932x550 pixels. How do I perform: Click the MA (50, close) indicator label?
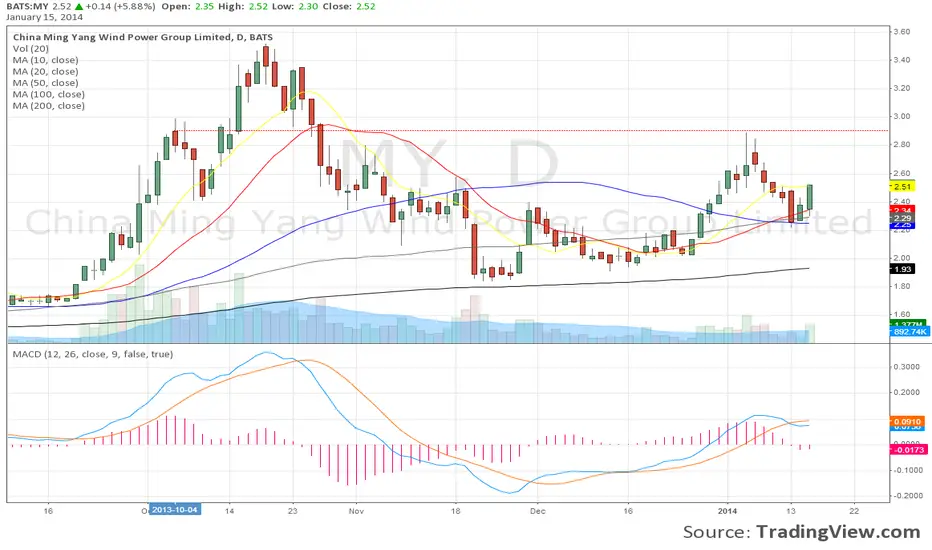pos(45,83)
